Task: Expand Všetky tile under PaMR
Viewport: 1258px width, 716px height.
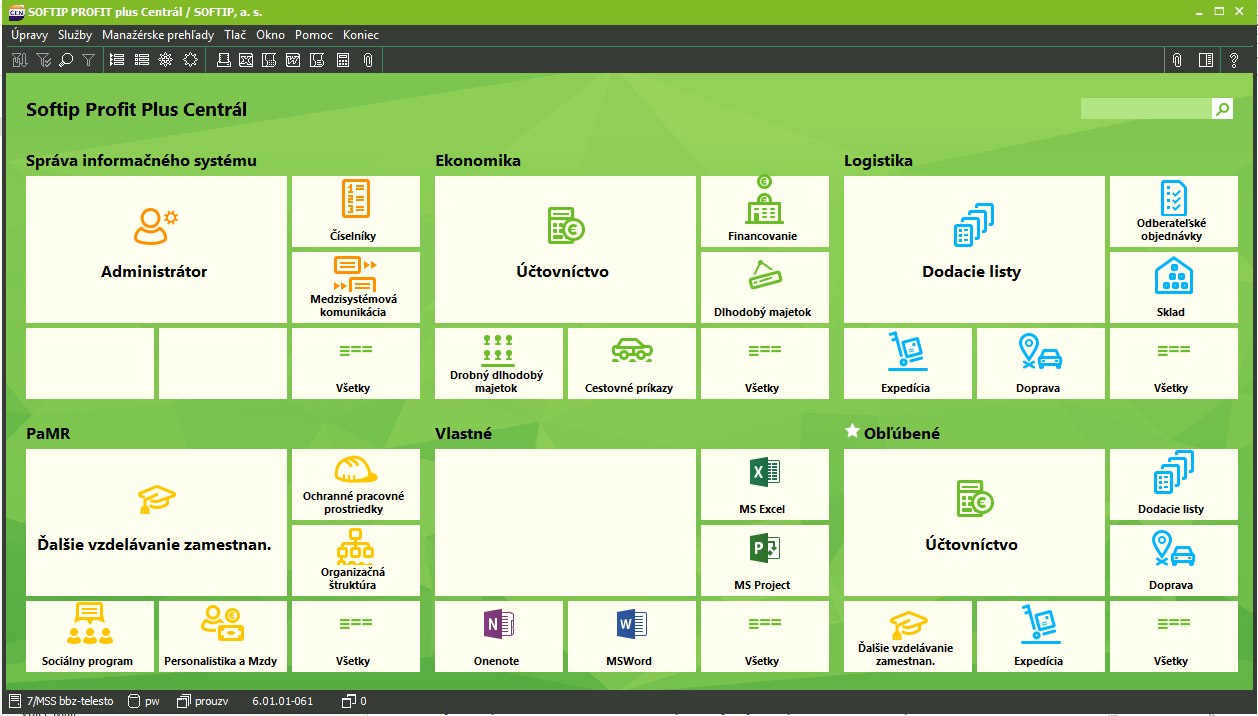Action: [x=355, y=636]
